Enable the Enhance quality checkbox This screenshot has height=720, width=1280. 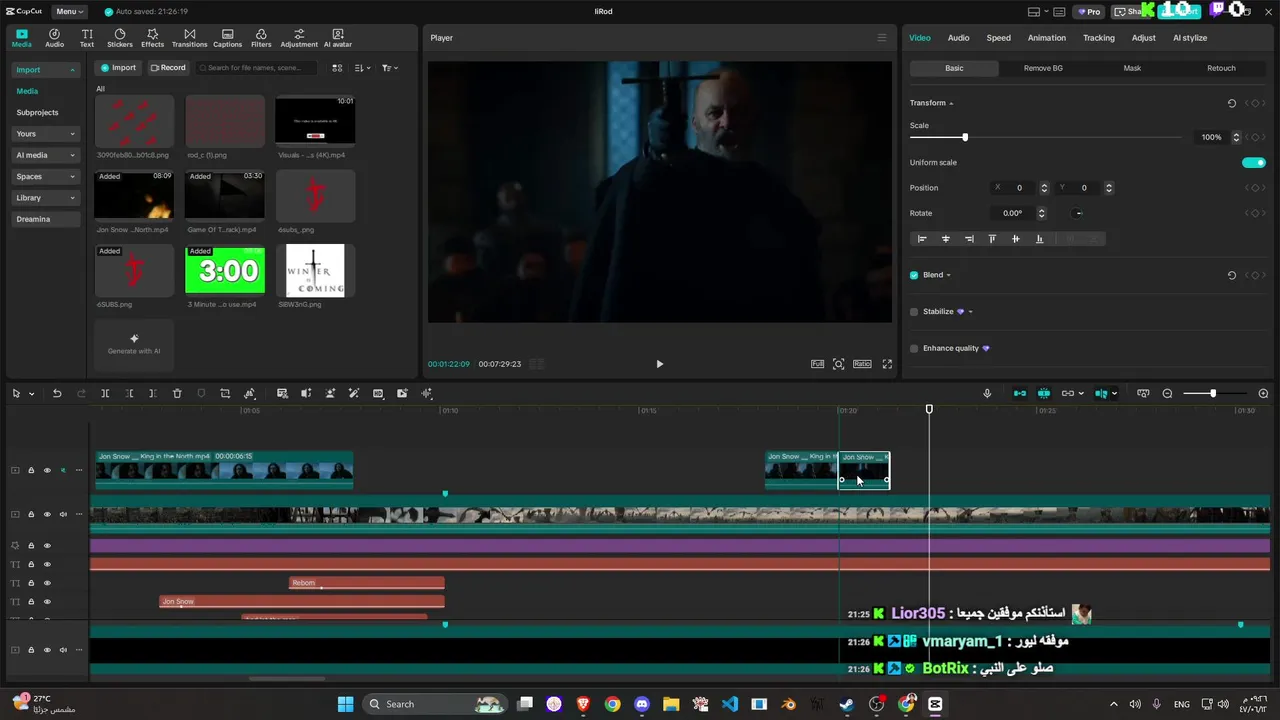(x=914, y=348)
